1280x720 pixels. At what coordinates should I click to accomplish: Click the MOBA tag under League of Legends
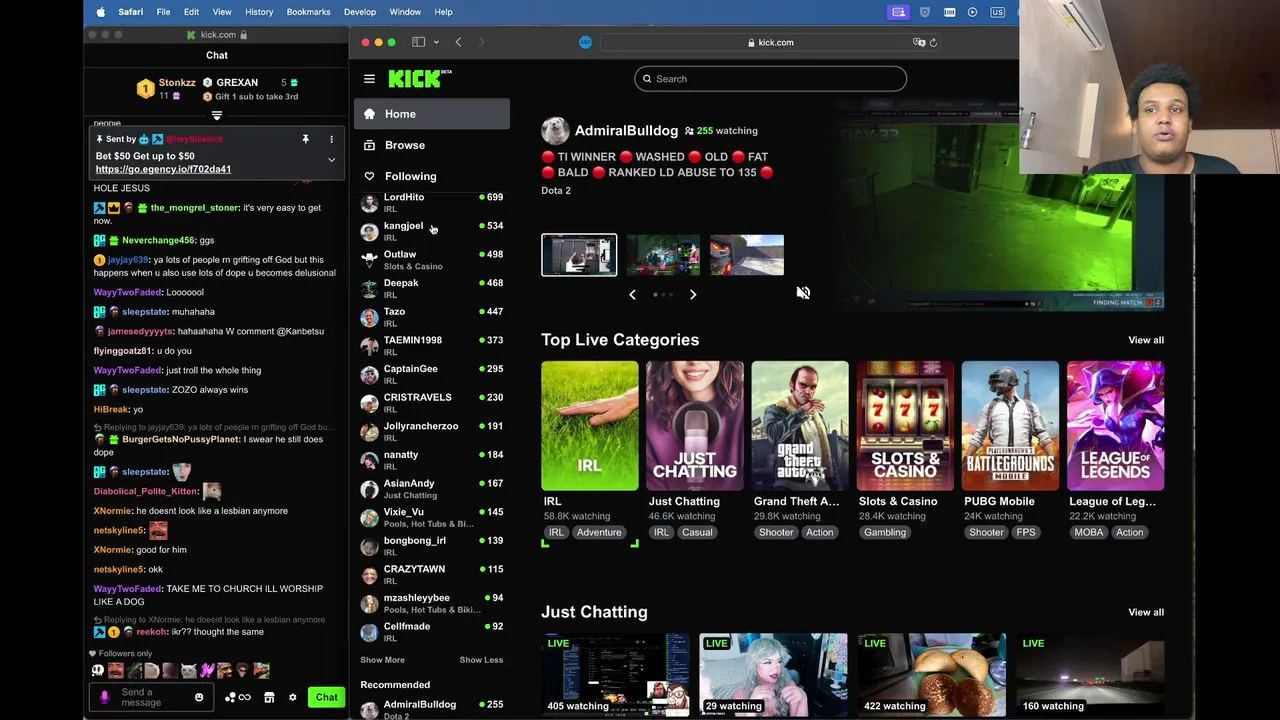pyautogui.click(x=1088, y=532)
